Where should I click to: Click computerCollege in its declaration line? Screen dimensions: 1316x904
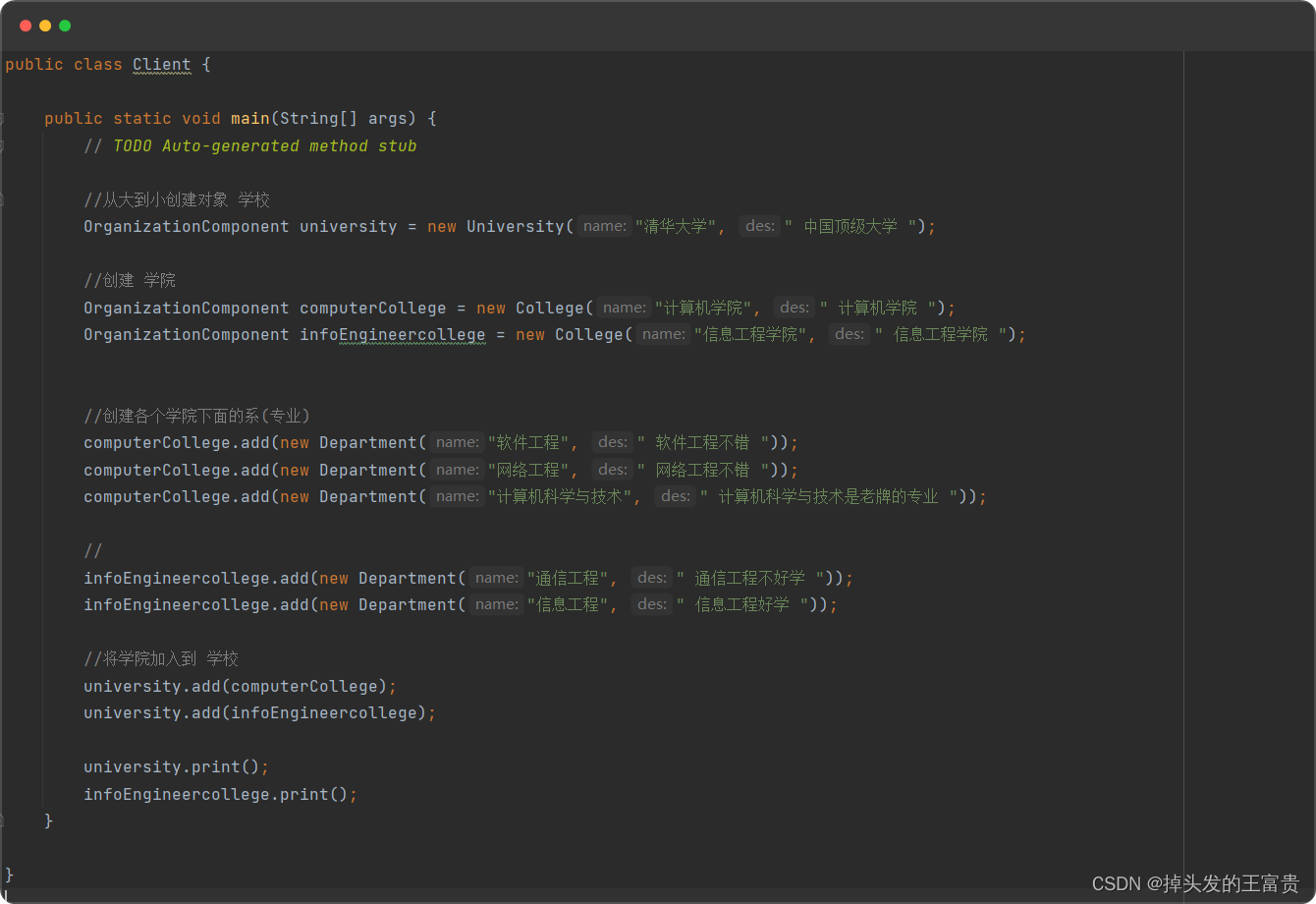click(373, 309)
